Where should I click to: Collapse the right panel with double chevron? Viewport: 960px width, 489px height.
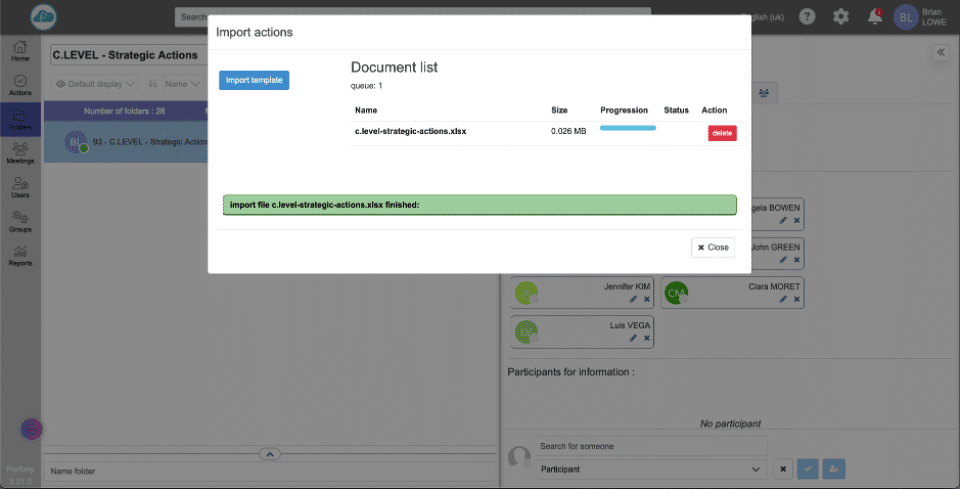[940, 53]
